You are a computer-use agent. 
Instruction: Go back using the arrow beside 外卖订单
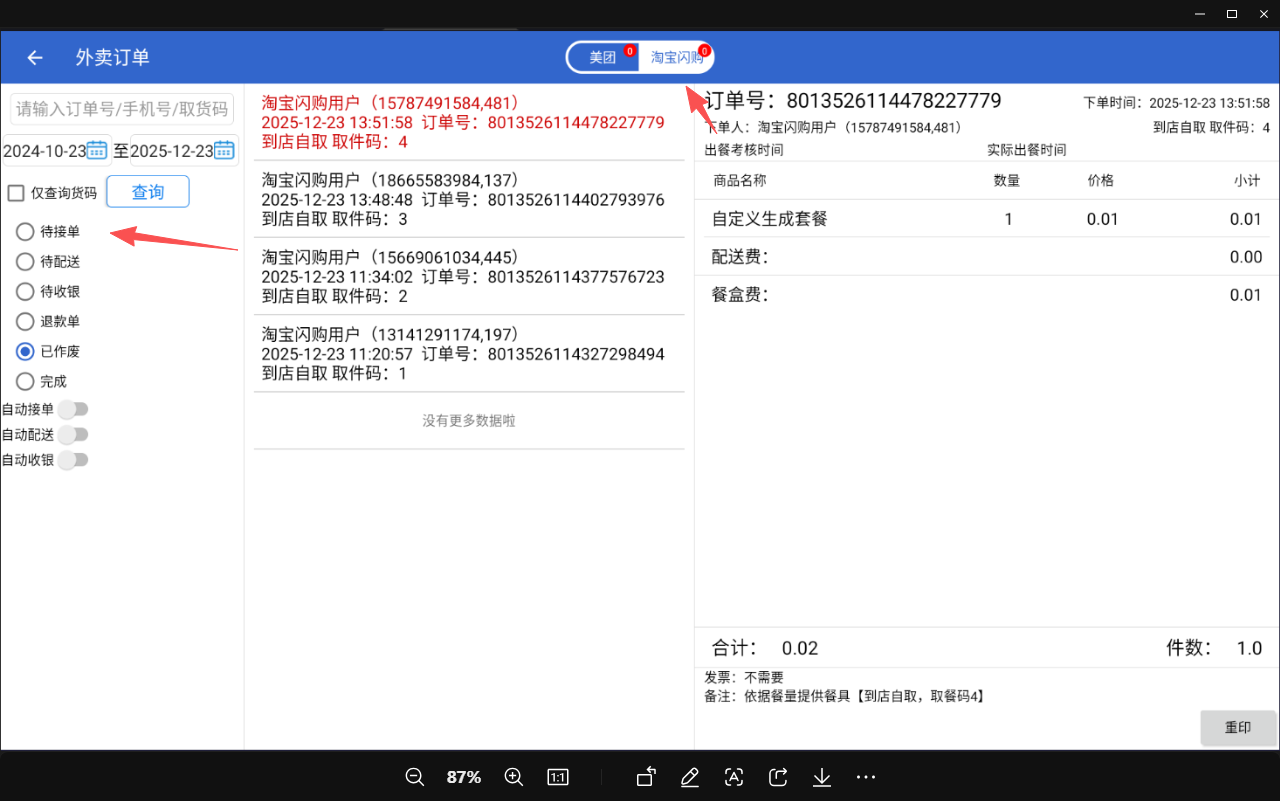coord(35,58)
